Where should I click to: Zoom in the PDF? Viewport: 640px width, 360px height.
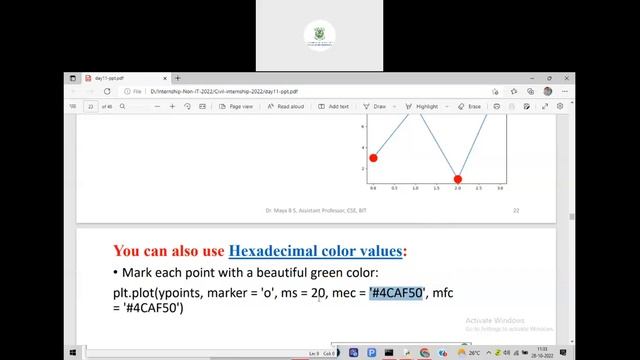pyautogui.click(x=172, y=107)
